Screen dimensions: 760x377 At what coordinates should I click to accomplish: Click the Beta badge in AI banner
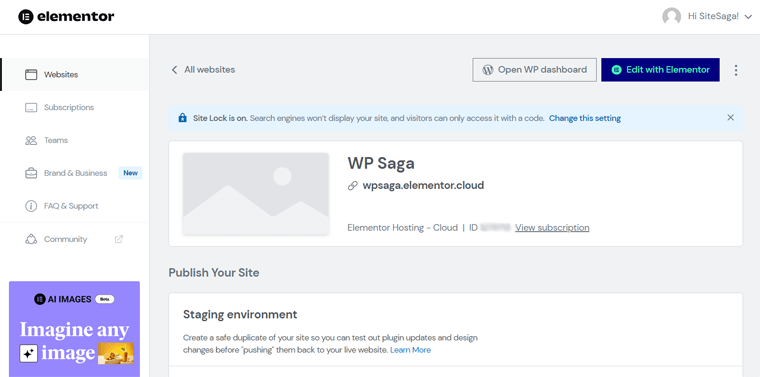104,299
